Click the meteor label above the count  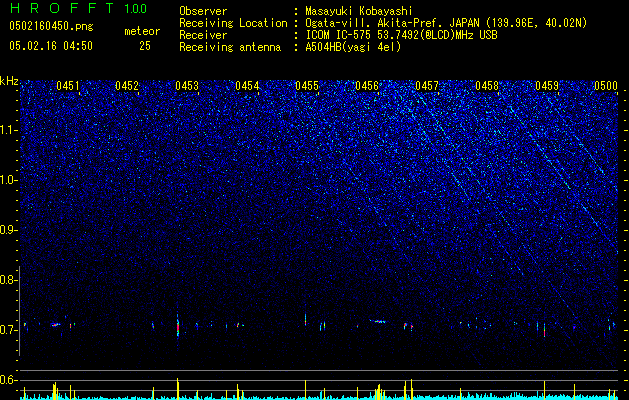pos(142,31)
